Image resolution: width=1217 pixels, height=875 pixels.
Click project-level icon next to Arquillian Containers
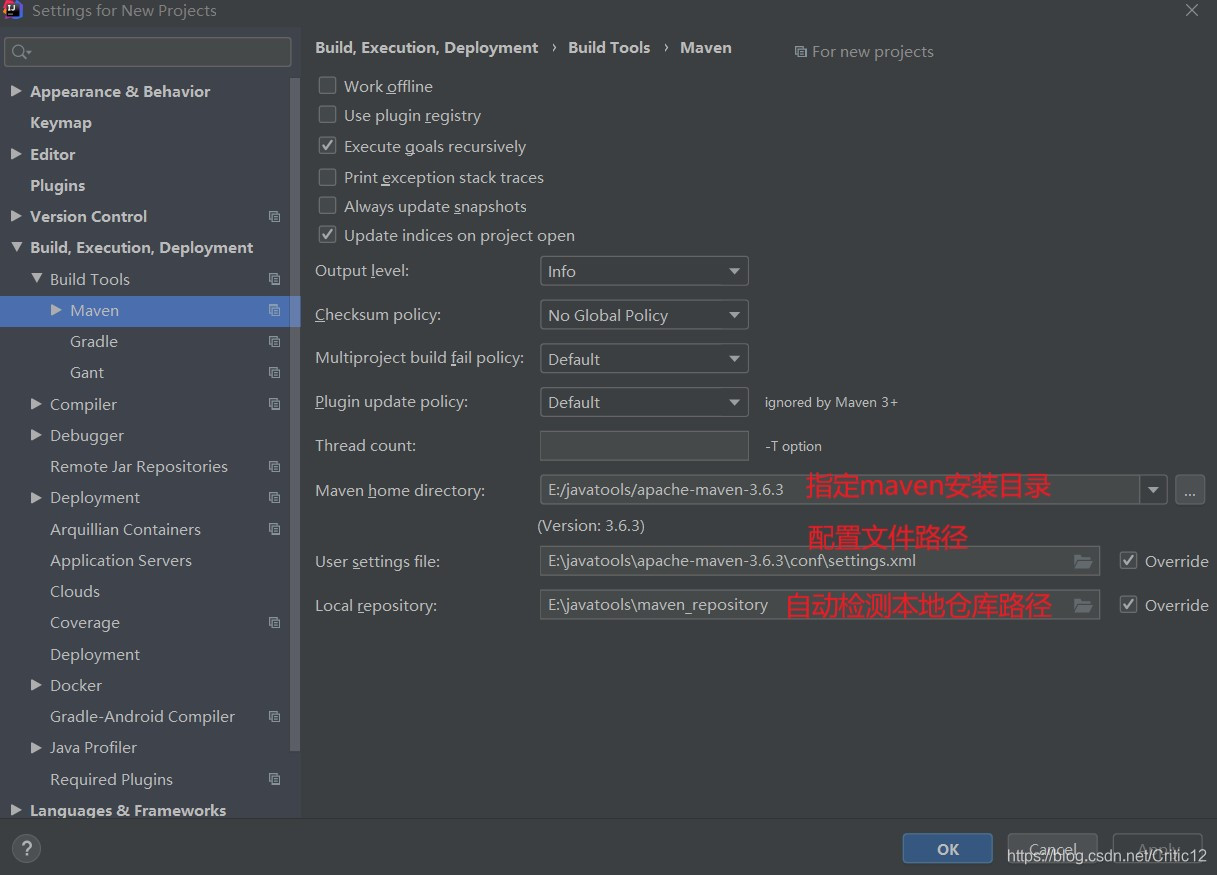274,530
